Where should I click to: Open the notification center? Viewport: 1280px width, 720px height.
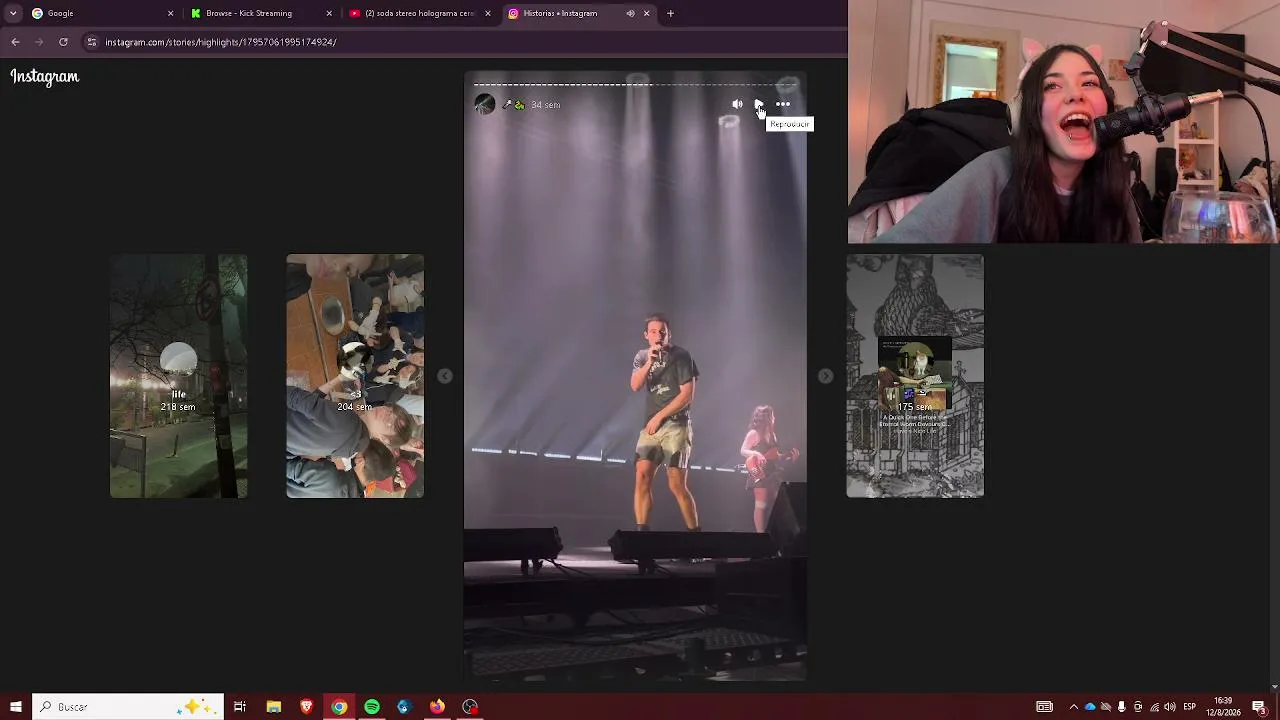(1260, 707)
